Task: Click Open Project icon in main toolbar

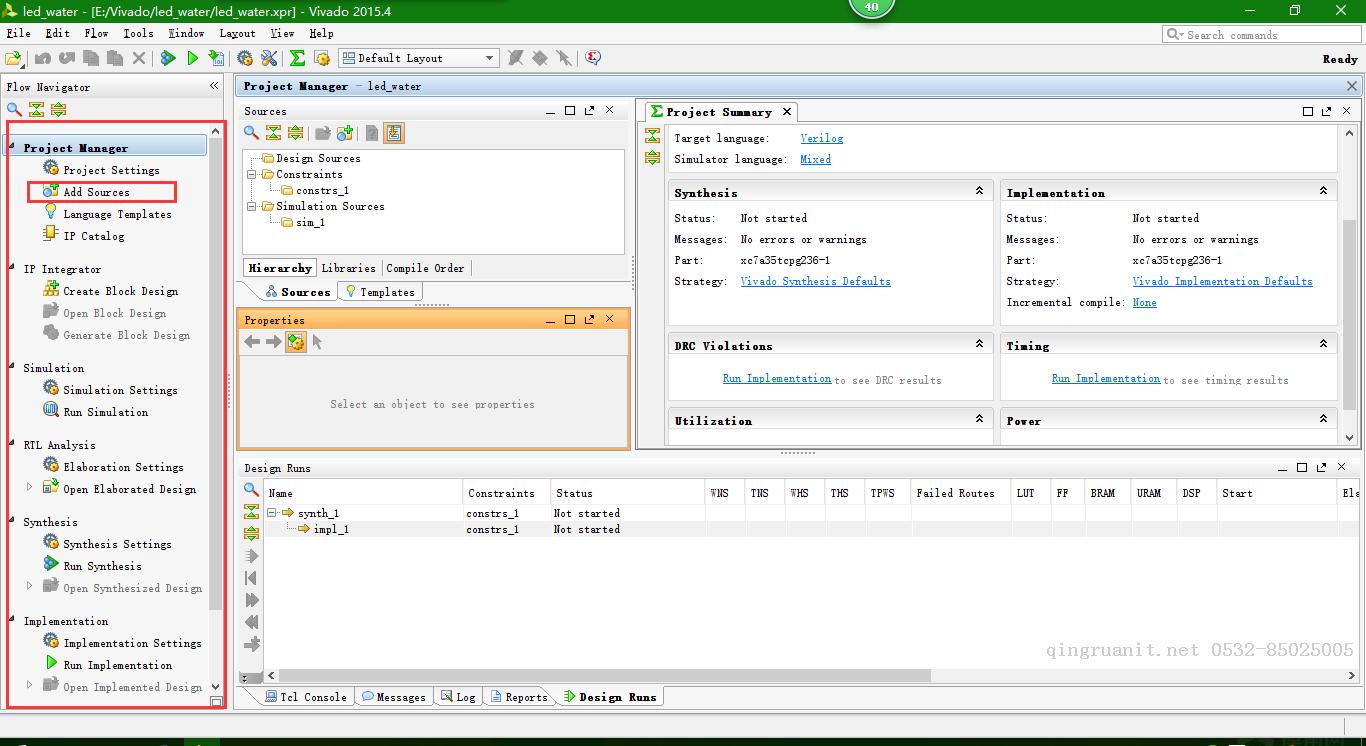Action: 14,59
